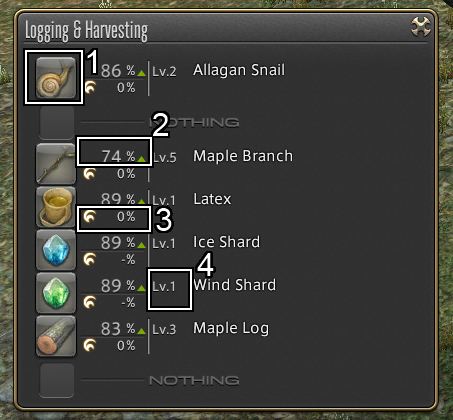Select the Allagan Snail icon
453x420 pixels.
click(x=56, y=78)
